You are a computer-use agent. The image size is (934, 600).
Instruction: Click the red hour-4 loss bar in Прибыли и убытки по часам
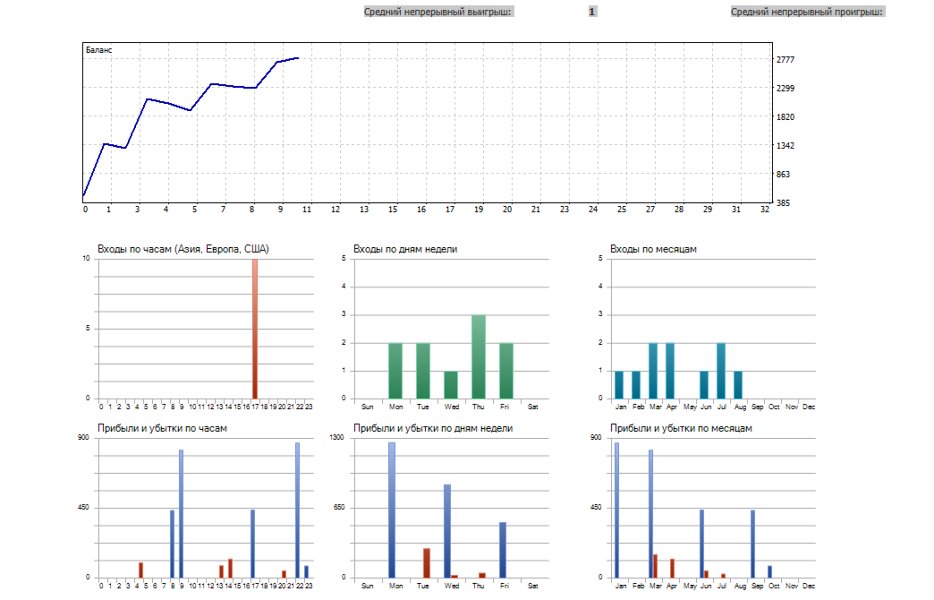[141, 570]
